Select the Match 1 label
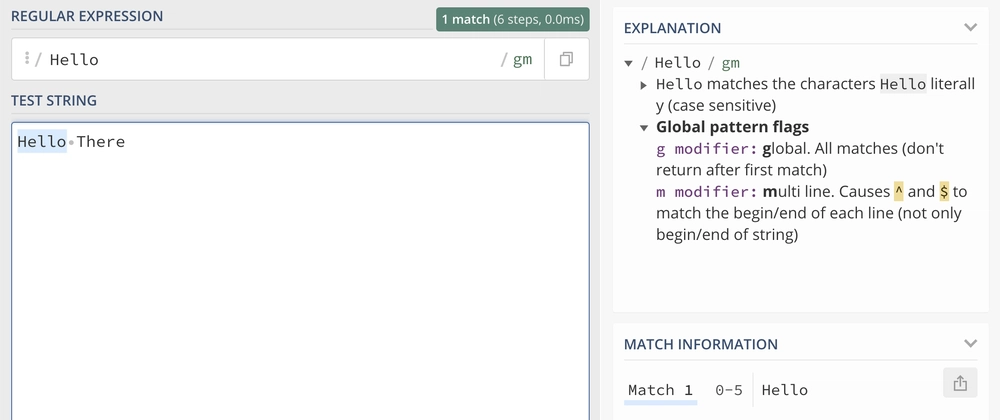Screen dimensions: 1000x420 pyautogui.click(x=660, y=390)
